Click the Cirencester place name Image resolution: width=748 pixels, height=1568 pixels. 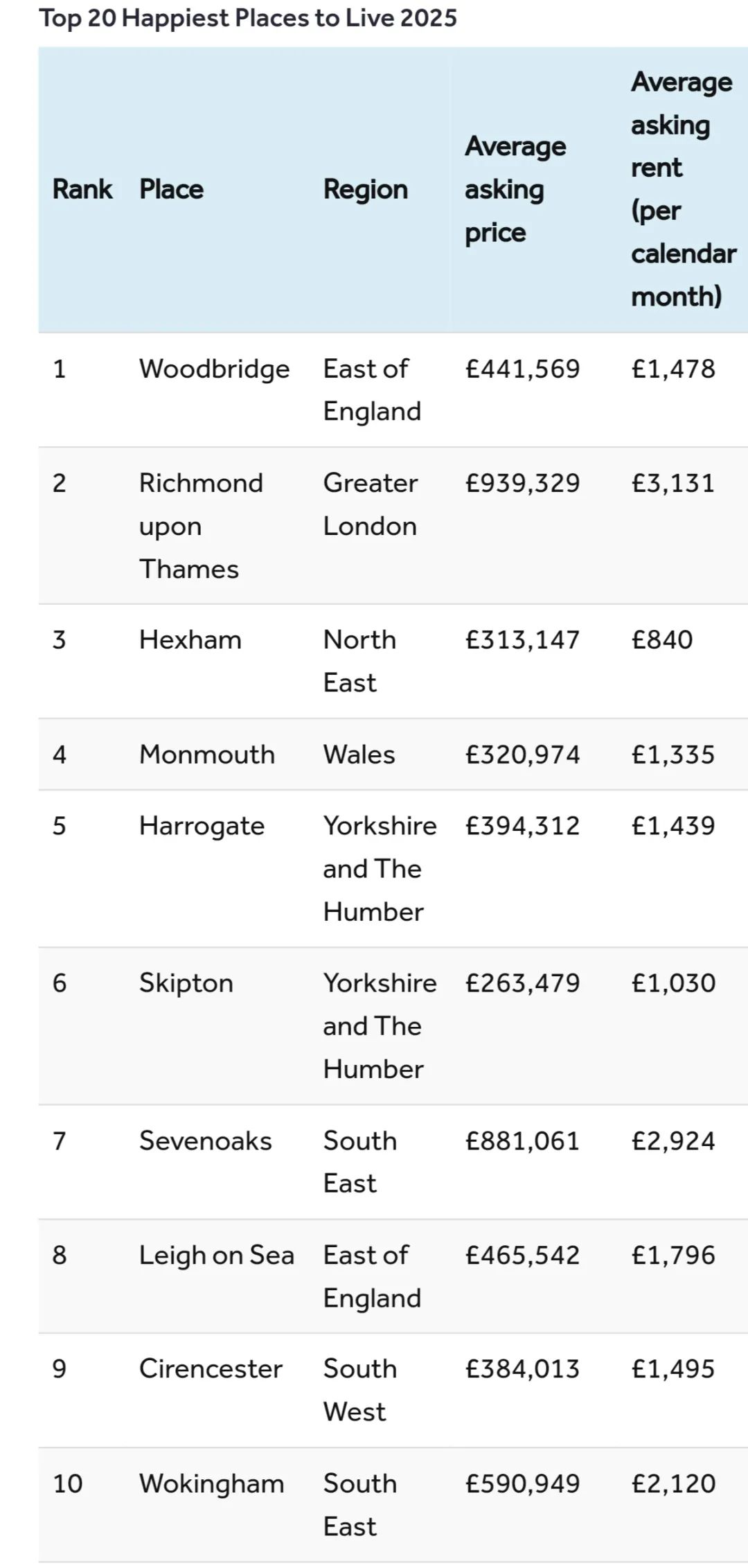(211, 1369)
